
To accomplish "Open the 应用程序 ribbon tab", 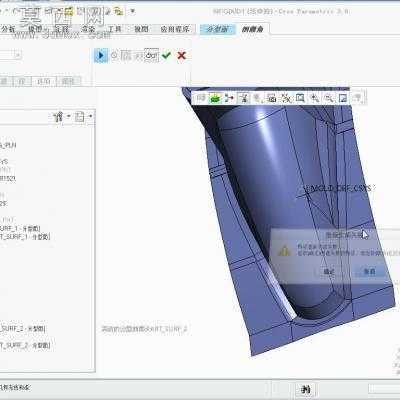I will coord(175,29).
